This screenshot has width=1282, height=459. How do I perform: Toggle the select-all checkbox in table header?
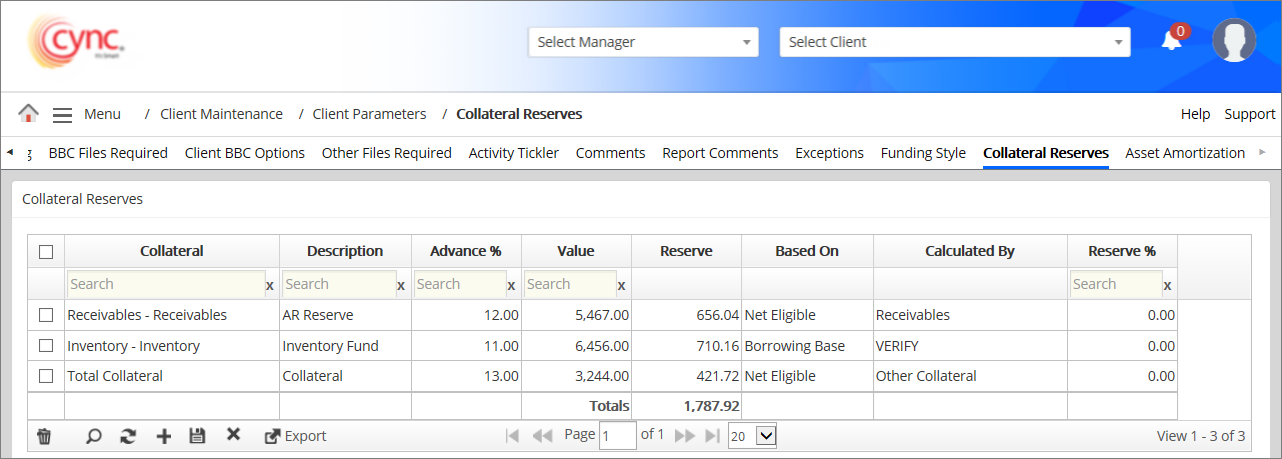coord(45,252)
